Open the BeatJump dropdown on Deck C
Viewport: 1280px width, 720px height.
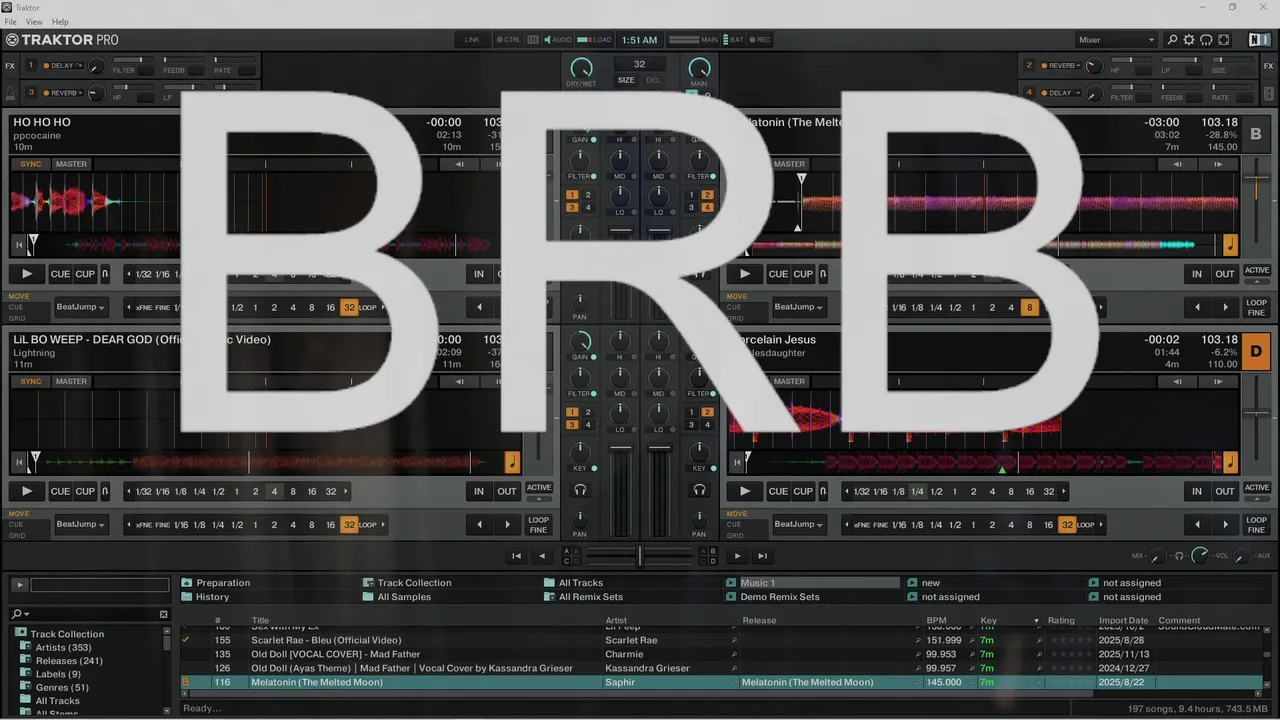coord(80,524)
